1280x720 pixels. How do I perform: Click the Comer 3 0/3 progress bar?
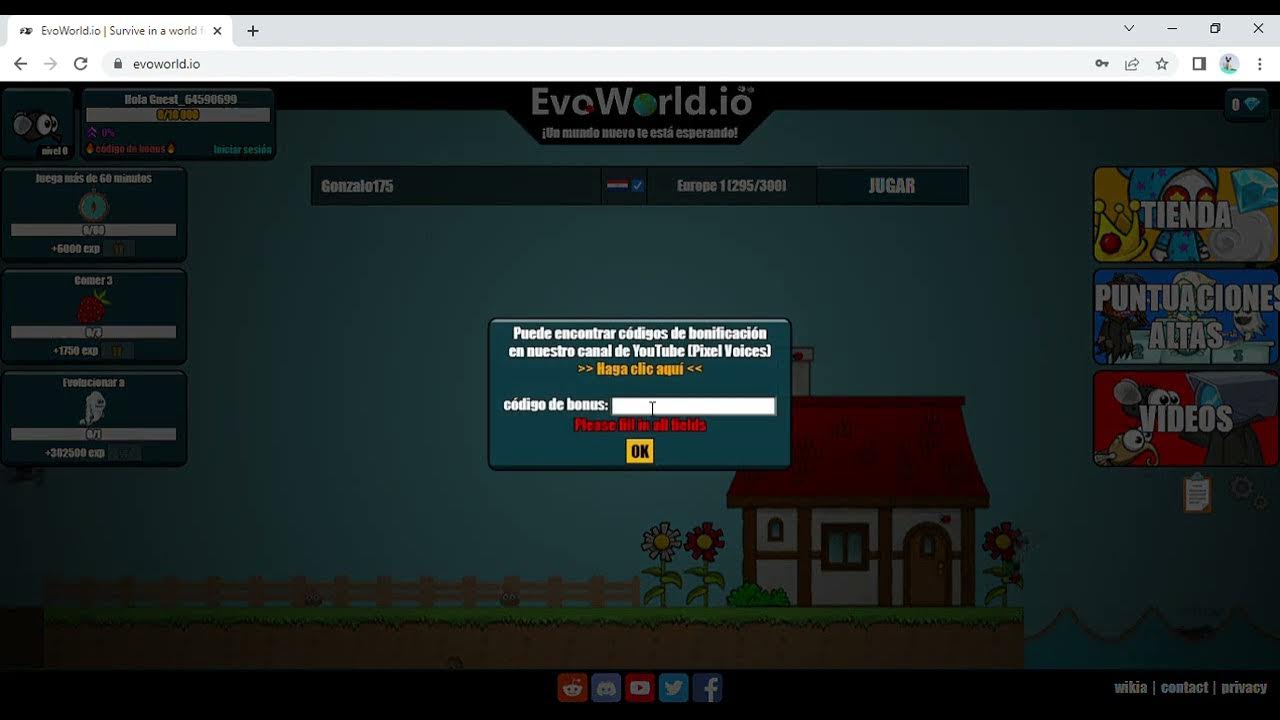(x=93, y=332)
